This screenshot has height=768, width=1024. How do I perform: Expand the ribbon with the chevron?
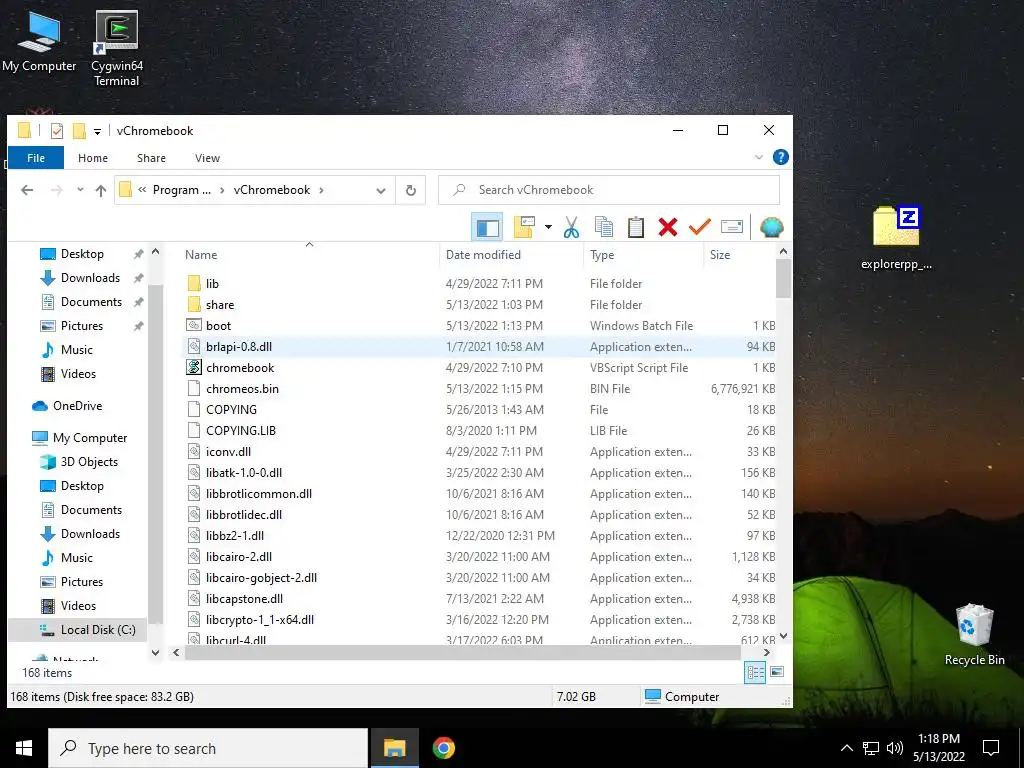pos(758,157)
